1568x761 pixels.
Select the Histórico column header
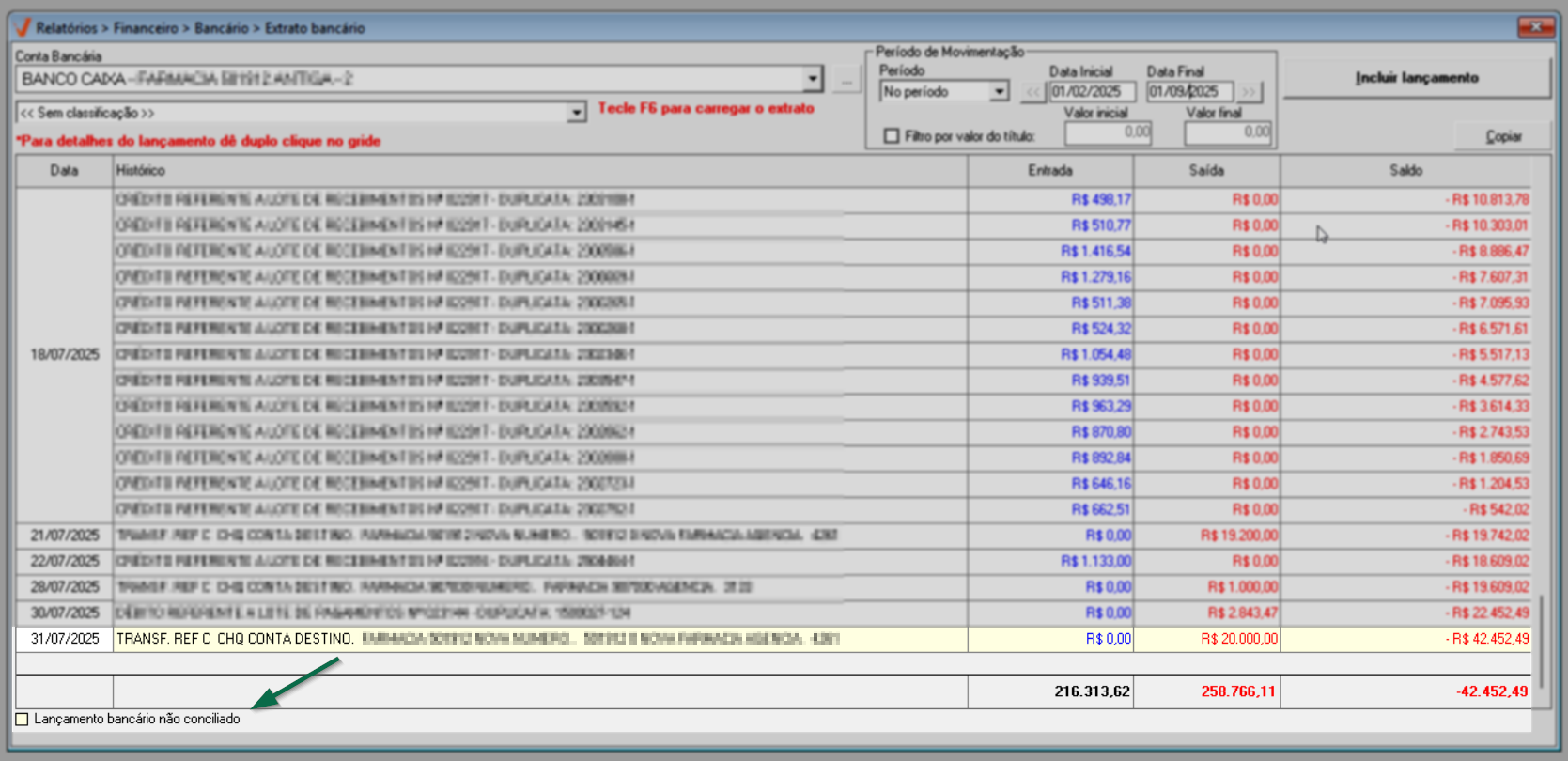click(539, 171)
